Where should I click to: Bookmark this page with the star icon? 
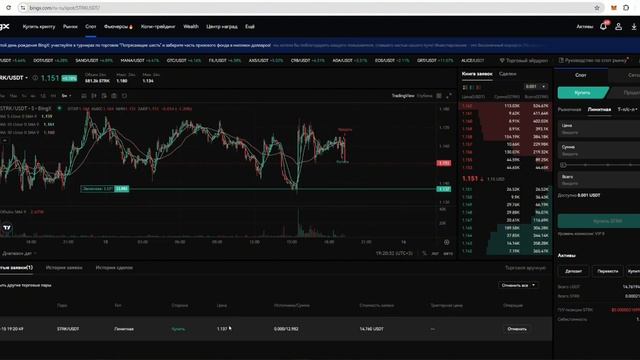(x=597, y=8)
